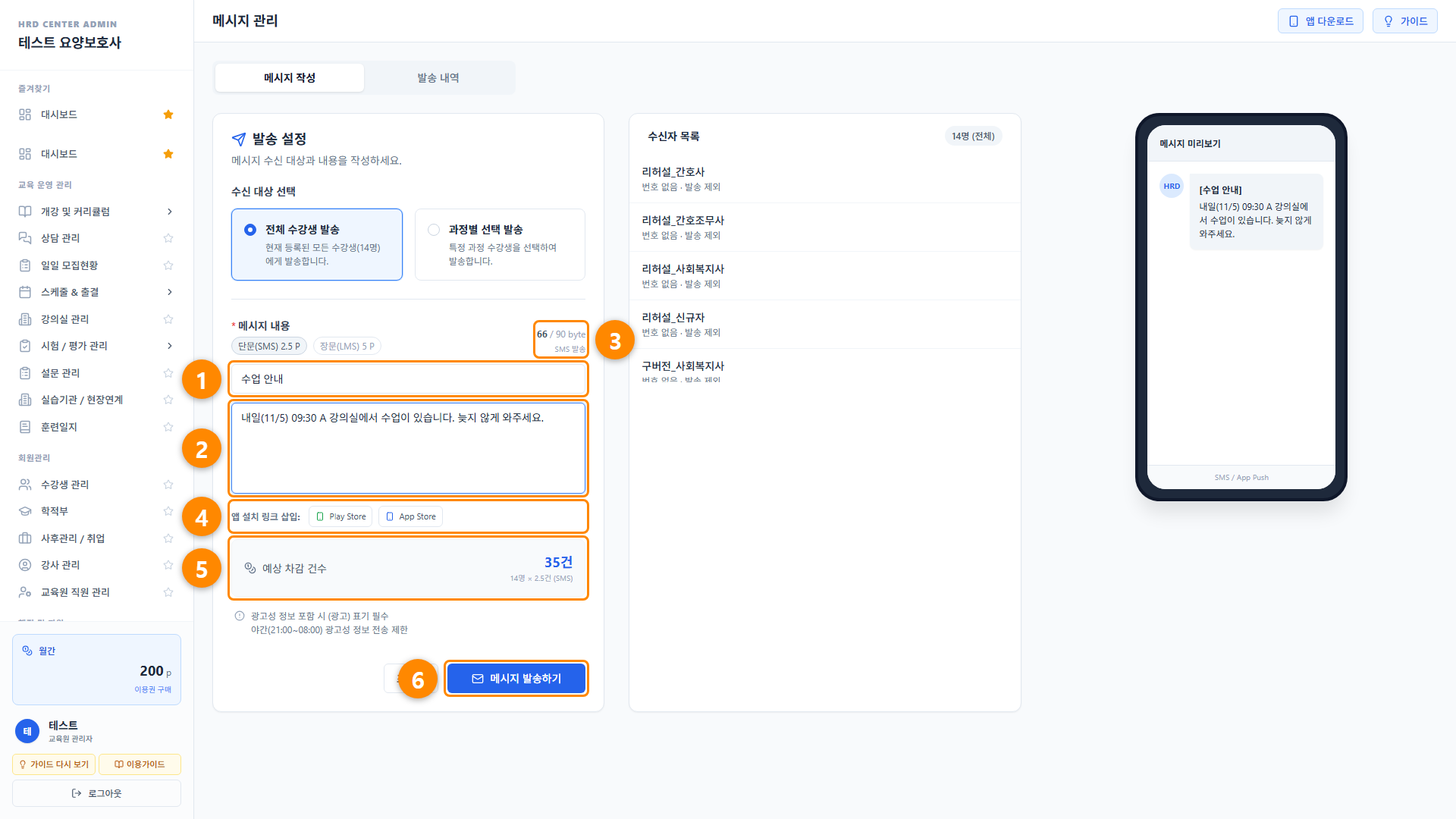
Task: Open 가이드 button in header
Action: pos(1405,21)
